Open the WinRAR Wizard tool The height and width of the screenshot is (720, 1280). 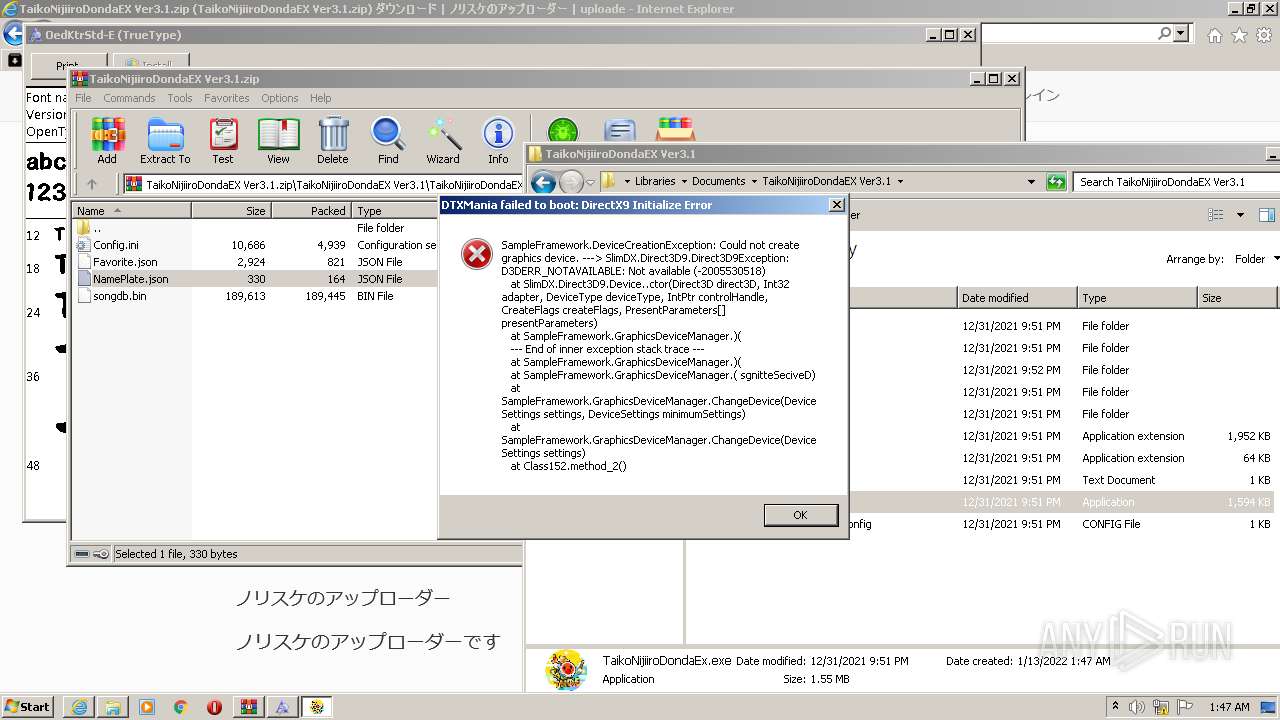click(x=443, y=141)
